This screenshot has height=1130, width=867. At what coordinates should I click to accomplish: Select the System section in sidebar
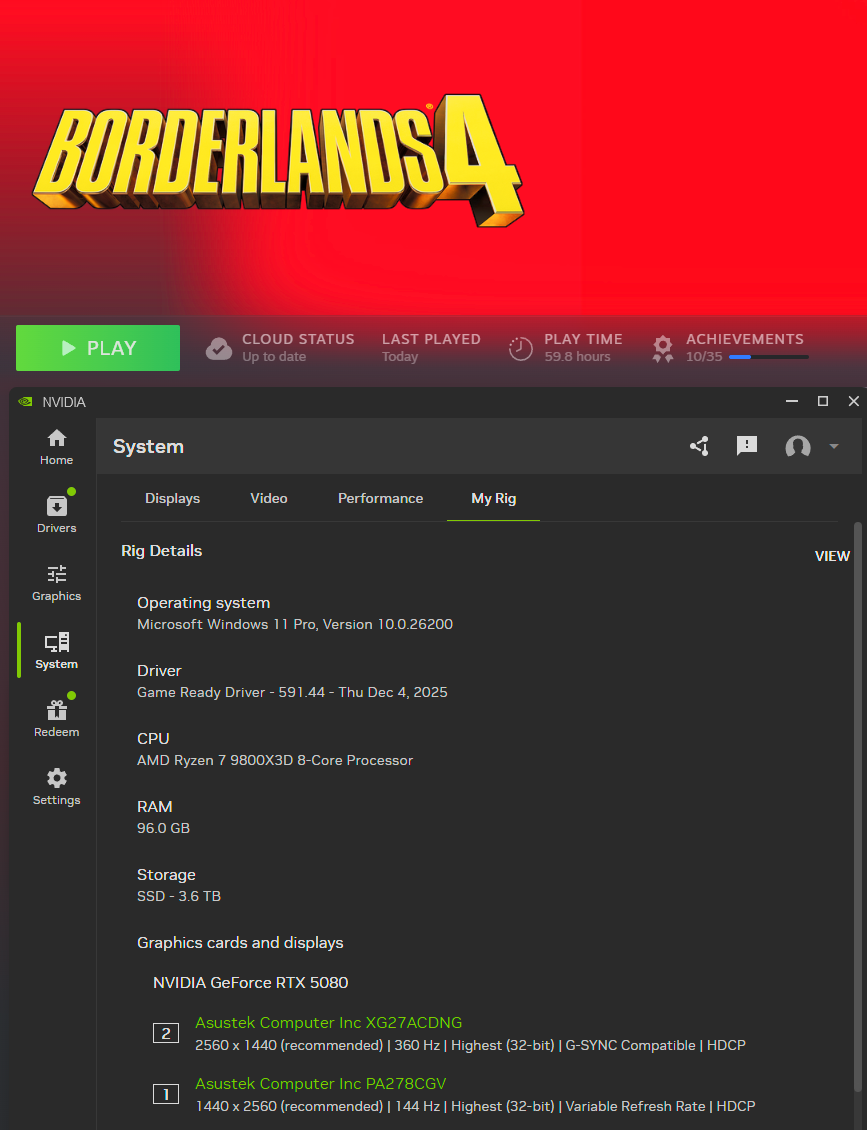point(56,651)
